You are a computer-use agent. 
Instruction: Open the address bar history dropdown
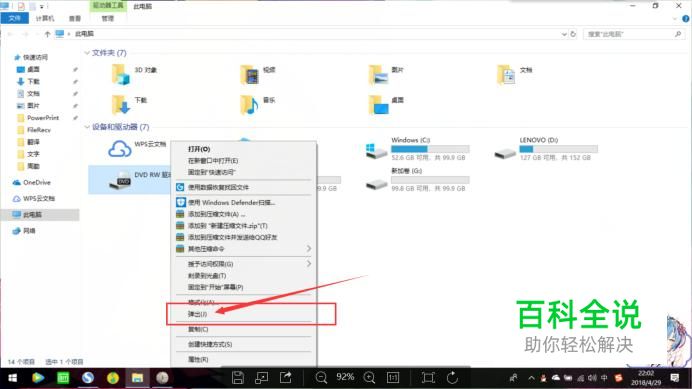(x=564, y=34)
